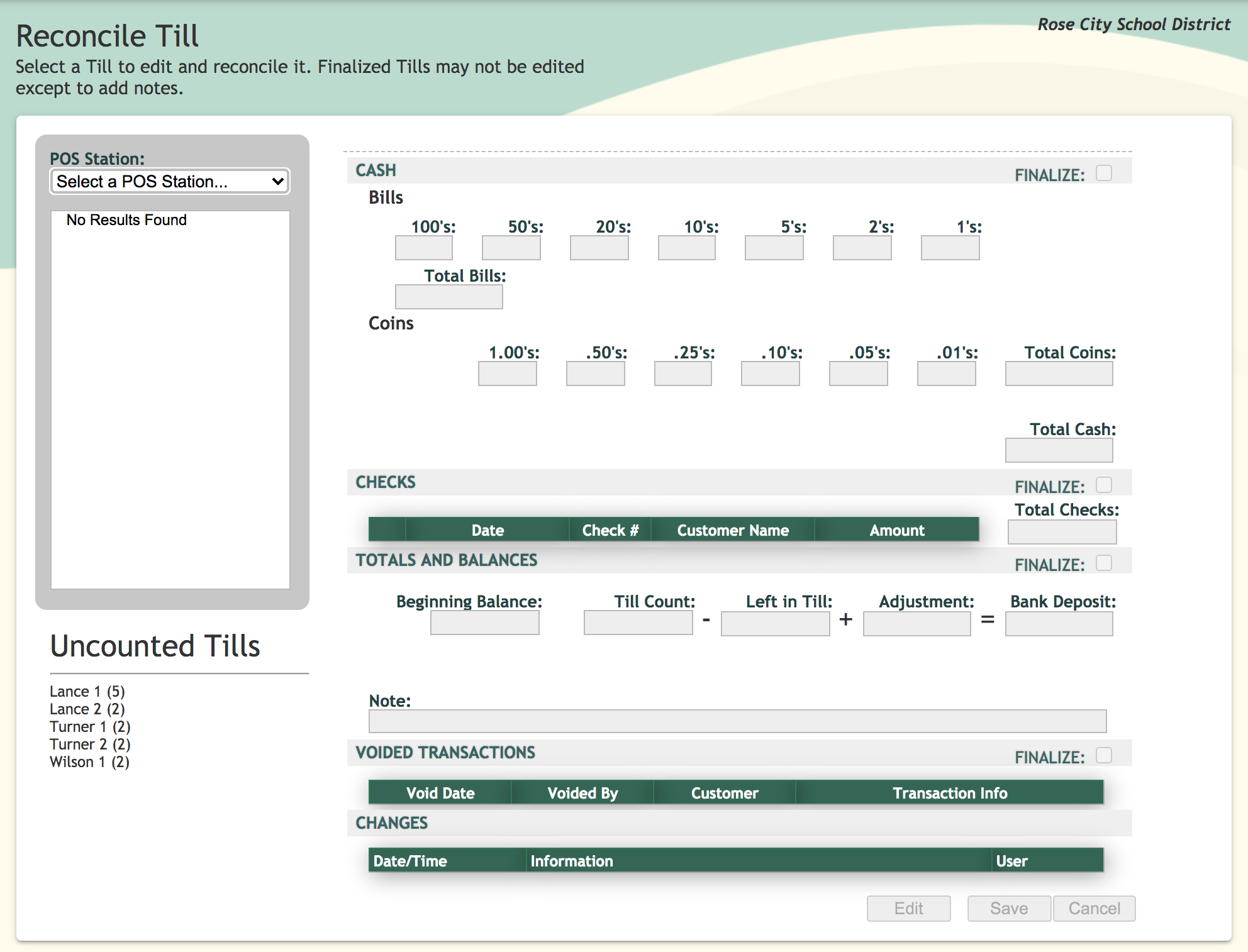Screen dimensions: 1248x952
Task: Click into the Note text field
Action: pos(737,721)
